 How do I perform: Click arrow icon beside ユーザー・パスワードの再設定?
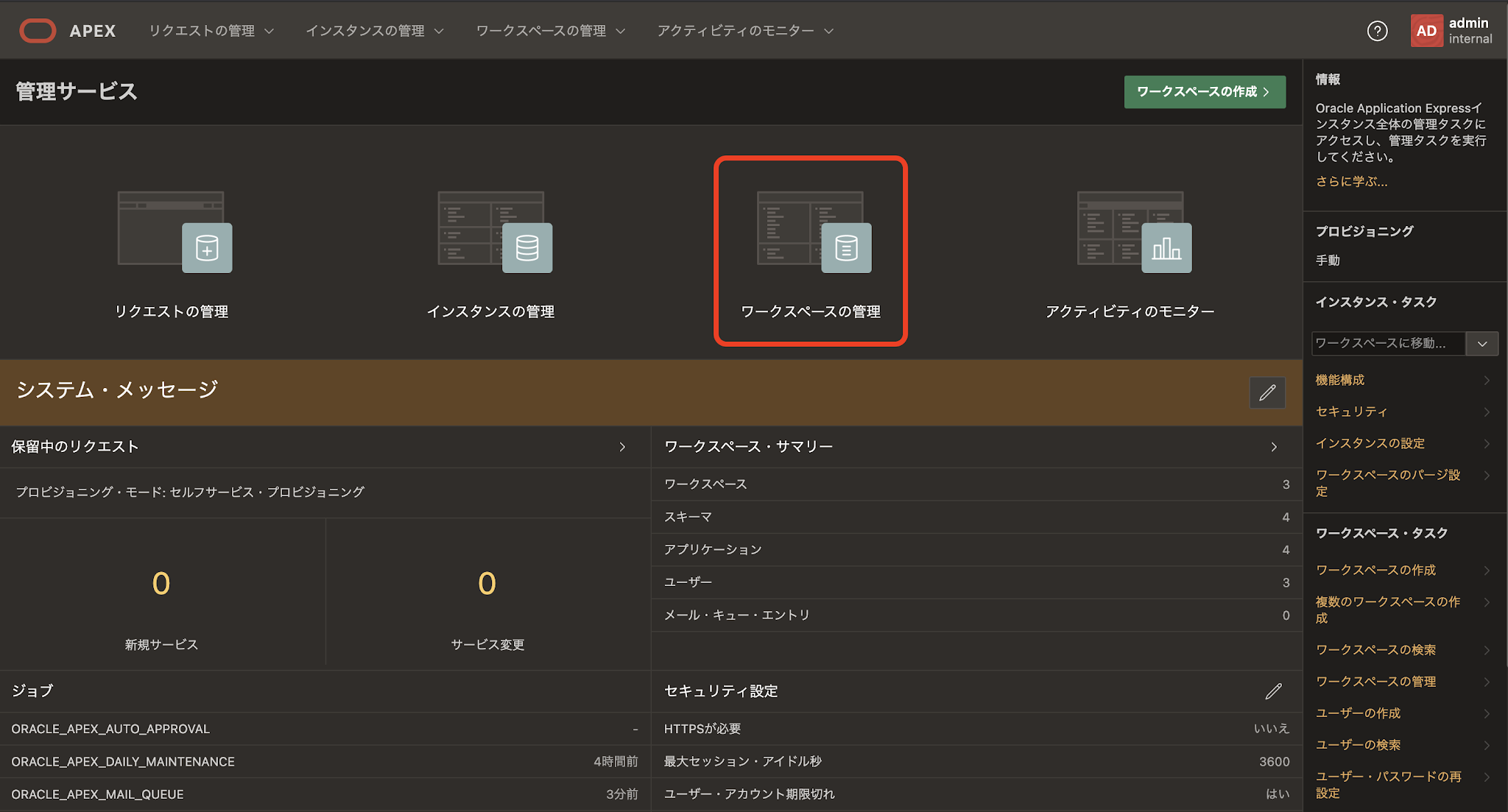pyautogui.click(x=1487, y=777)
